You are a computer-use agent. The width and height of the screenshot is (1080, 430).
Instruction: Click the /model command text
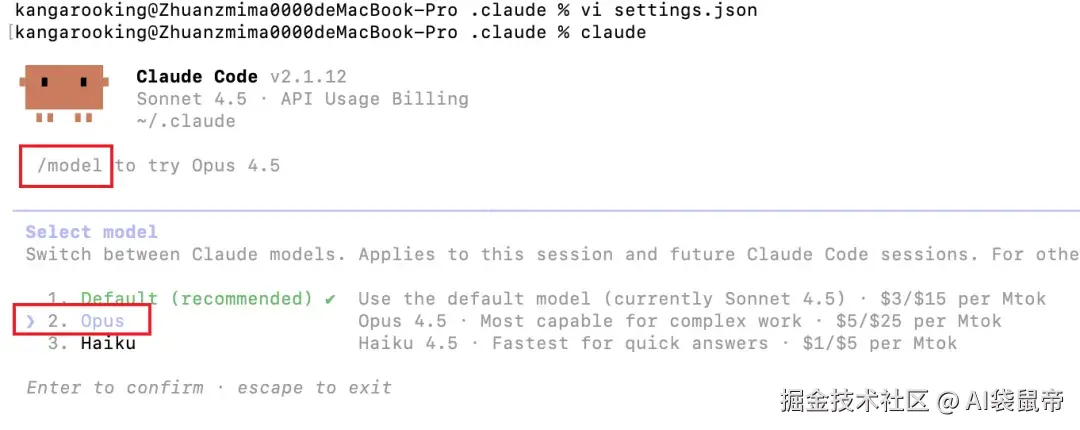70,165
